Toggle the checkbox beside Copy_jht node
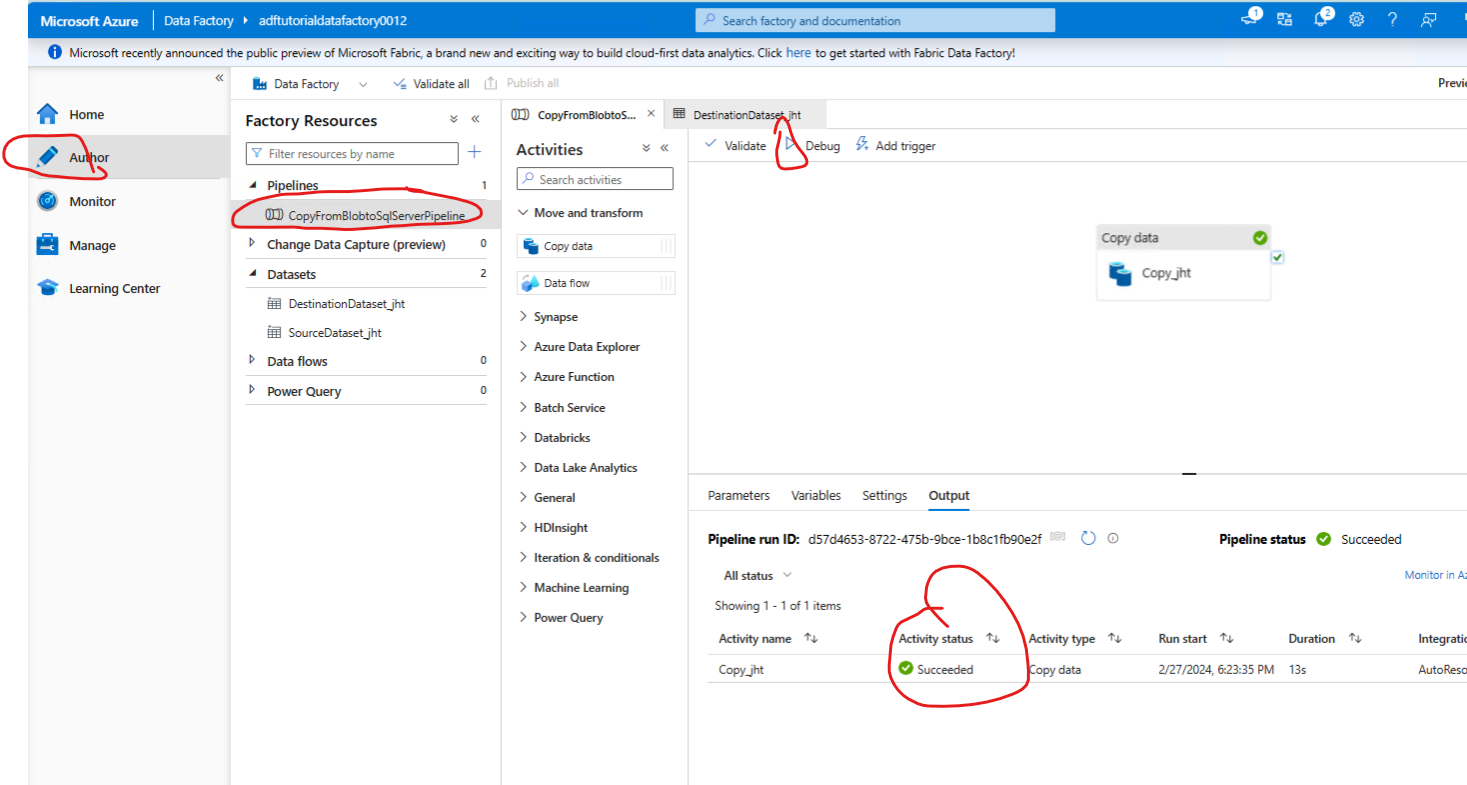This screenshot has width=1467, height=785. pos(1278,257)
